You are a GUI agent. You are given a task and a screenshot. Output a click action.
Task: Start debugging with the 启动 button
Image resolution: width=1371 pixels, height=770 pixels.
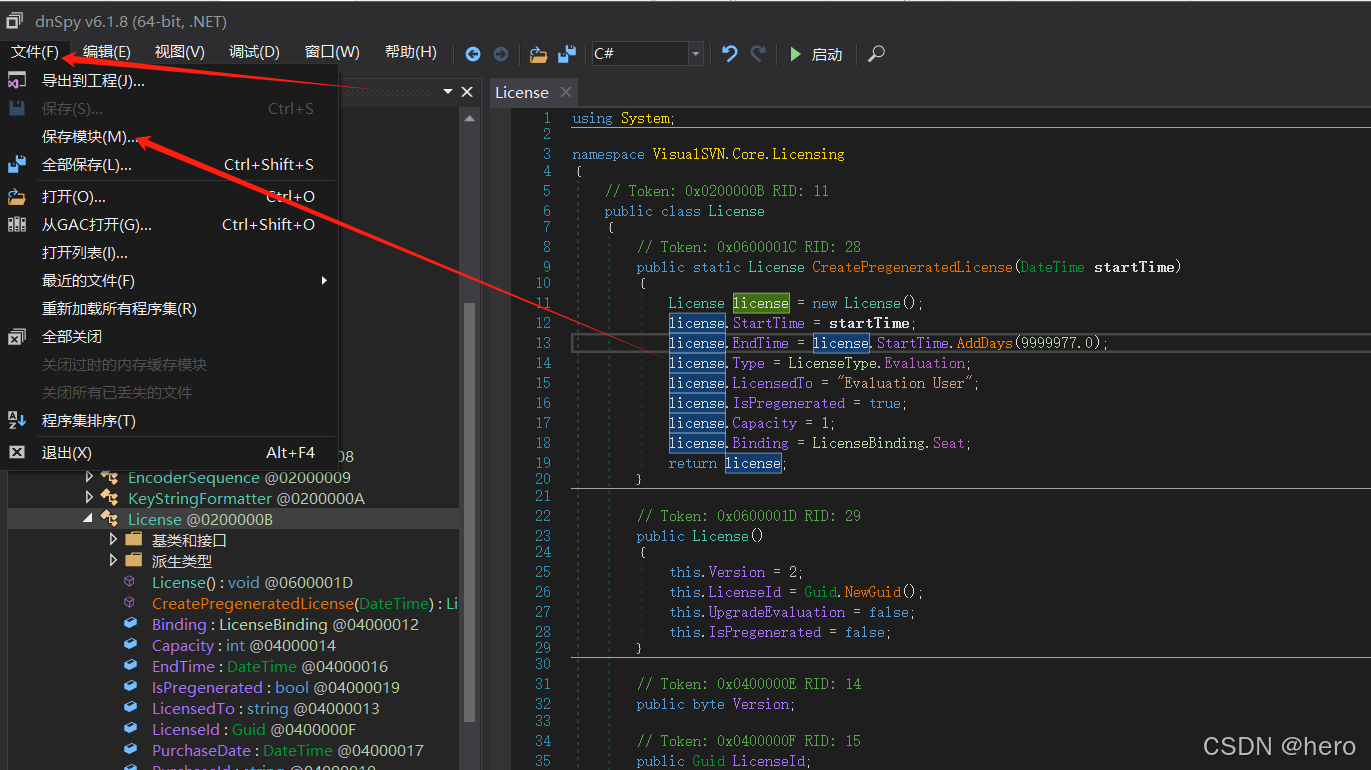coord(816,54)
